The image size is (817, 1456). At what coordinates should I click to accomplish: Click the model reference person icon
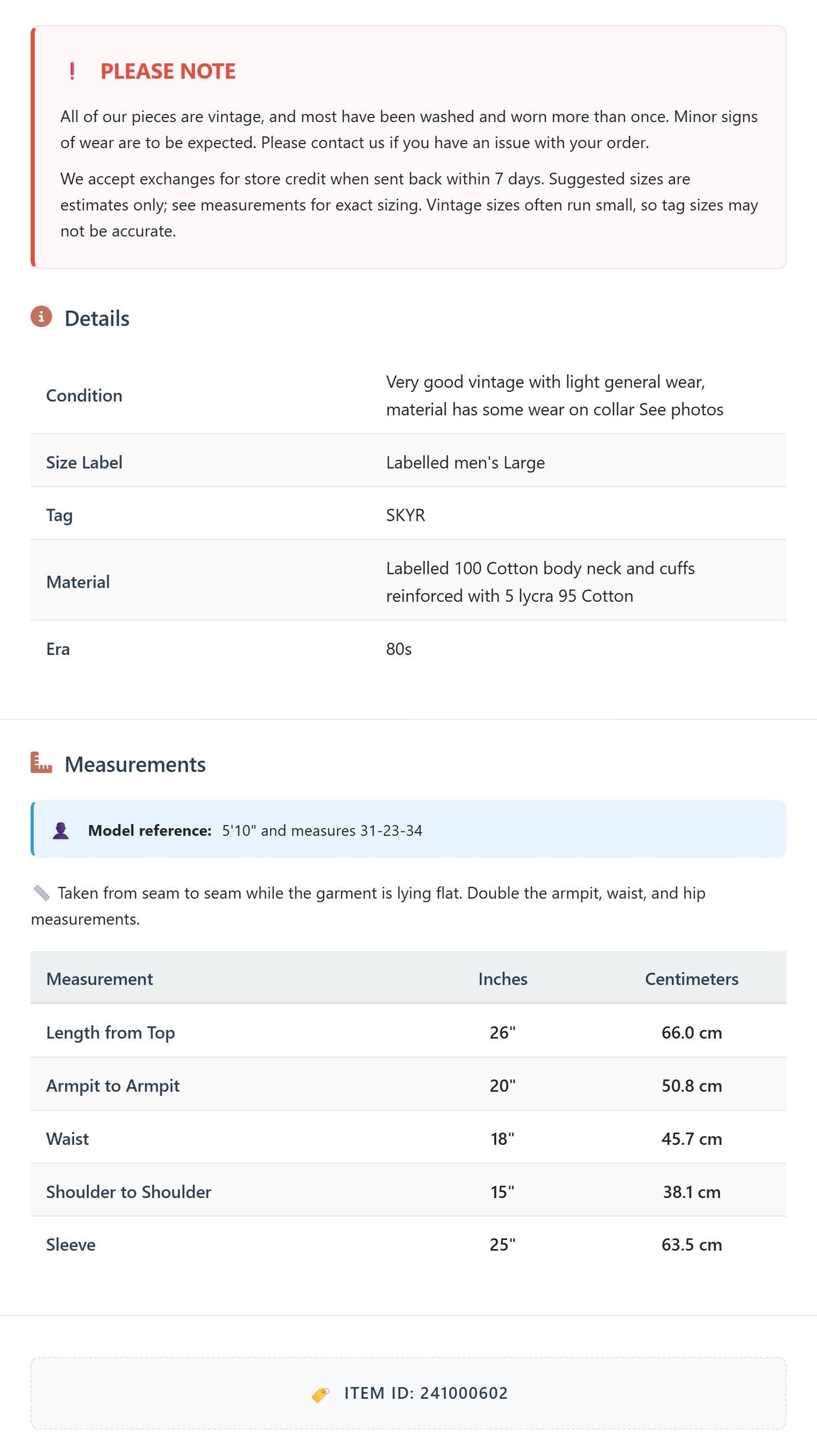pos(61,830)
